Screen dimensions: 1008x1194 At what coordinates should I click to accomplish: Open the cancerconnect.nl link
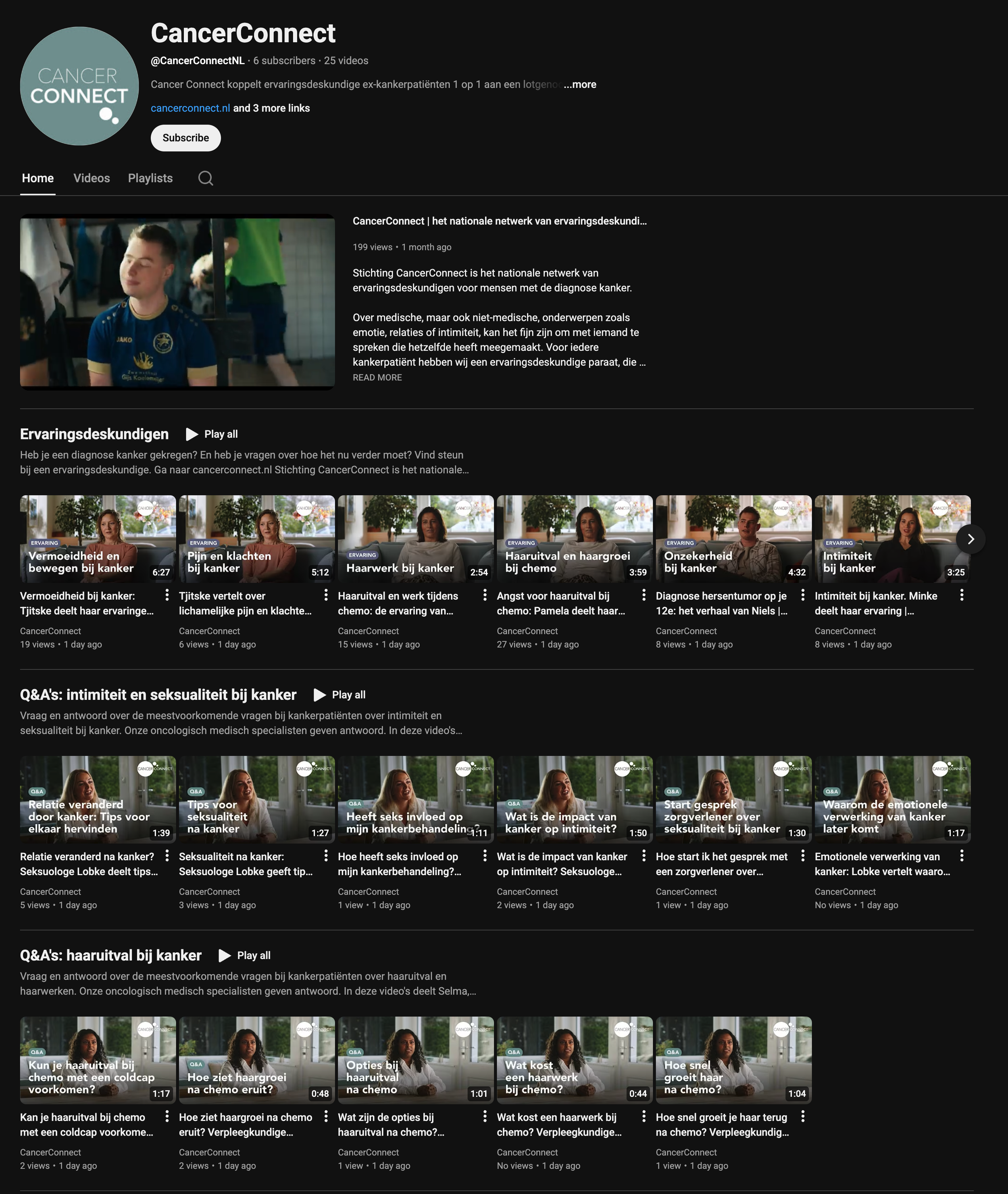190,108
